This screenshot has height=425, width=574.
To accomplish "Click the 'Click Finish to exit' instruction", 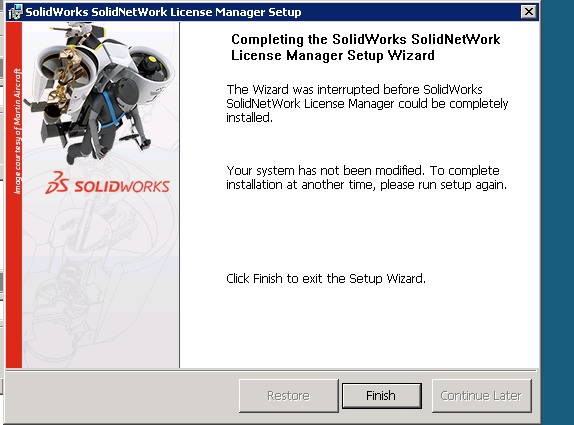I will tap(326, 279).
